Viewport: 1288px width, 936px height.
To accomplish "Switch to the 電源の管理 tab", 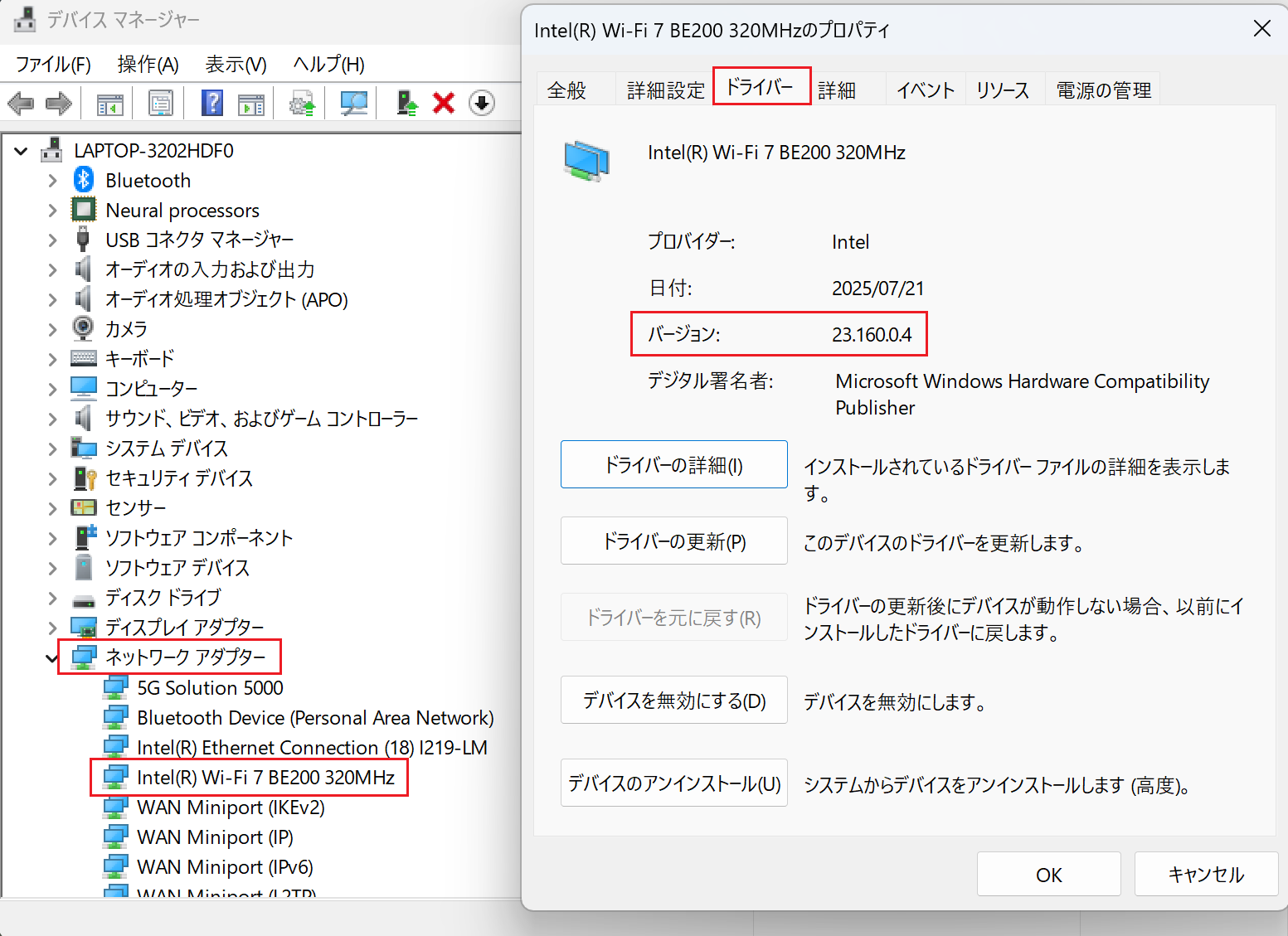I will pos(1103,90).
